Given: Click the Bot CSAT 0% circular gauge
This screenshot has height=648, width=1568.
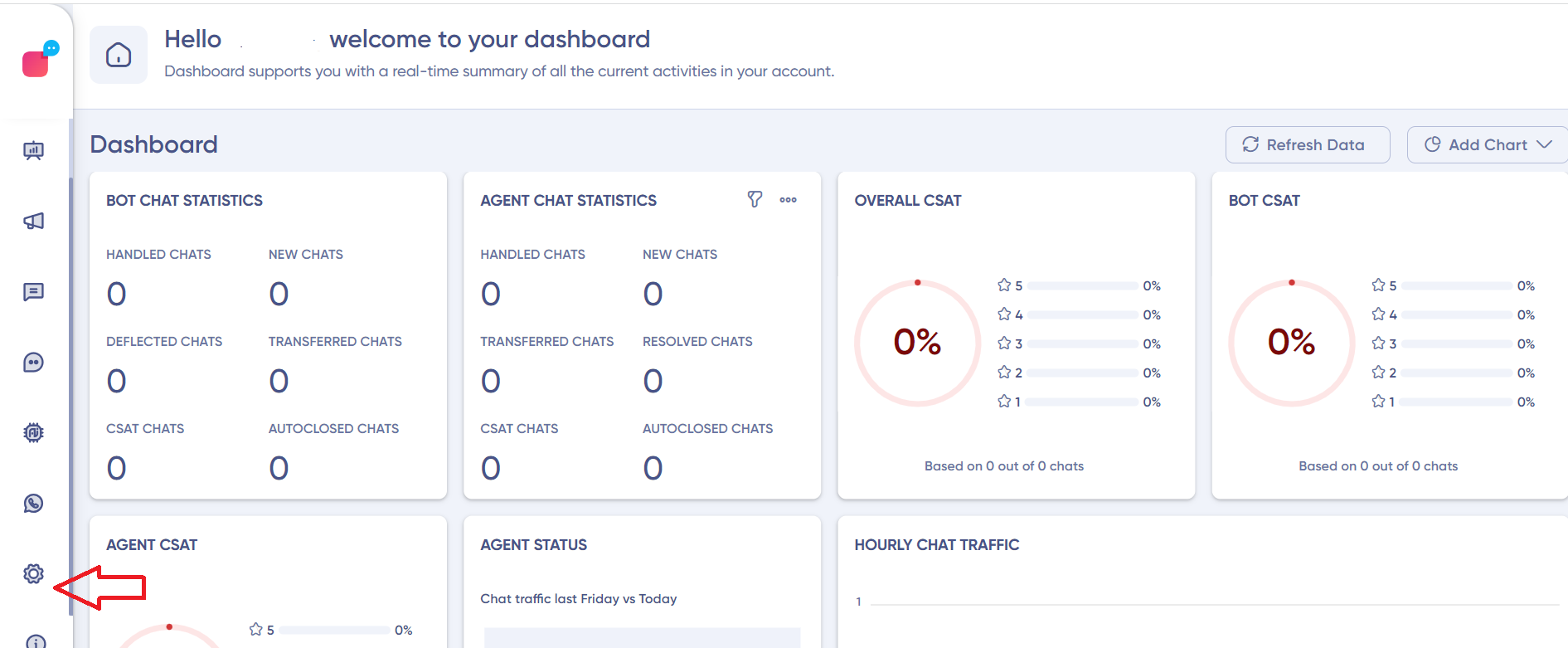Looking at the screenshot, I should 1291,343.
